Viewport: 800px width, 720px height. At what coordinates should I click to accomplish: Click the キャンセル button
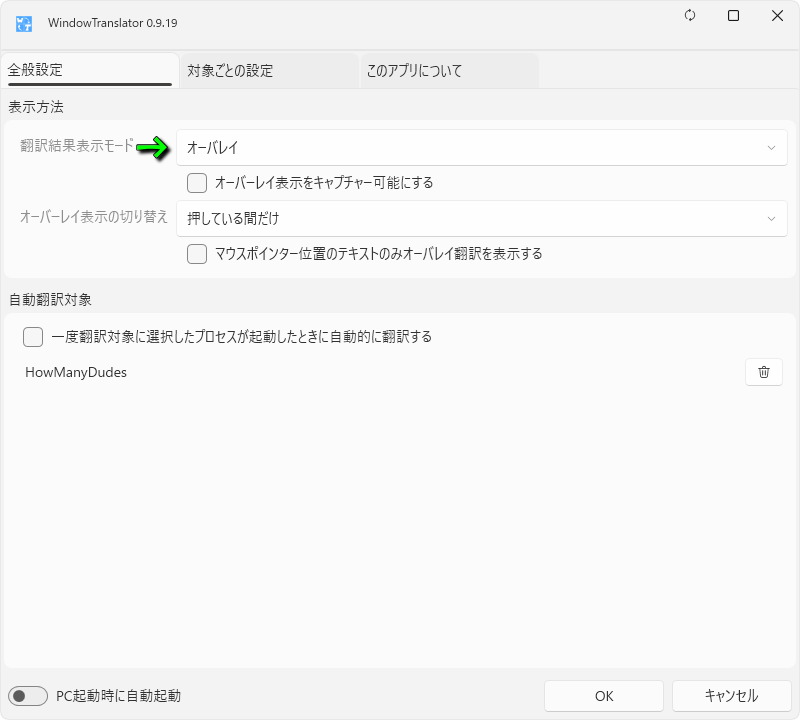pos(731,696)
